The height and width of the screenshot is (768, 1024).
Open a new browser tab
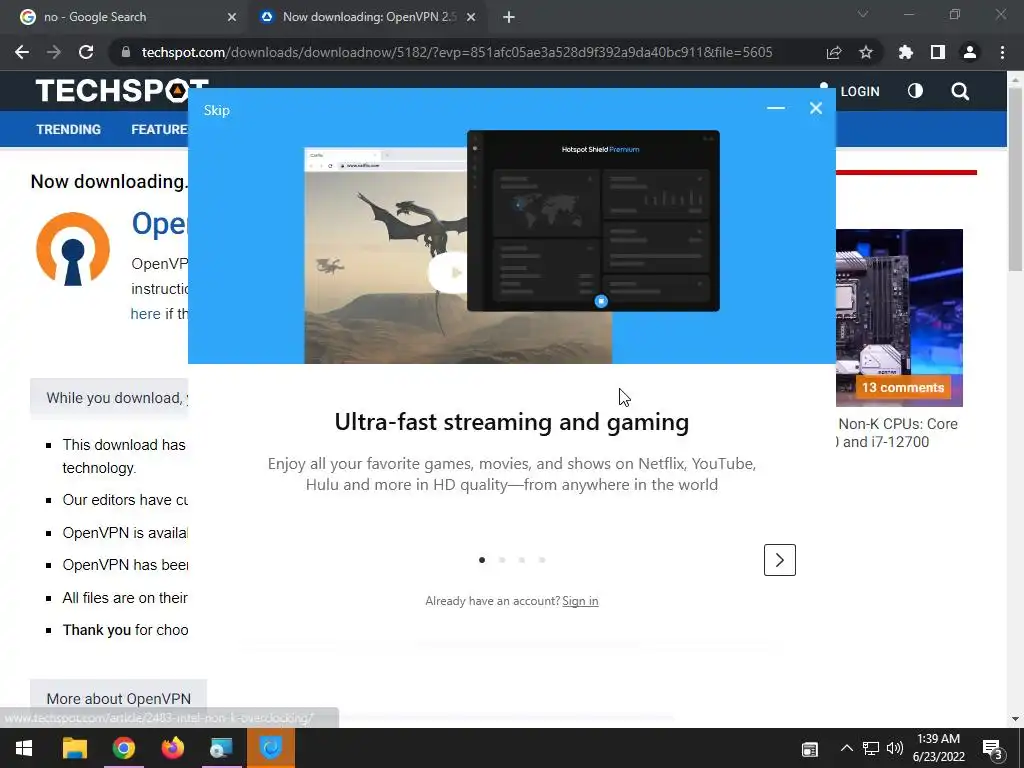coord(509,18)
